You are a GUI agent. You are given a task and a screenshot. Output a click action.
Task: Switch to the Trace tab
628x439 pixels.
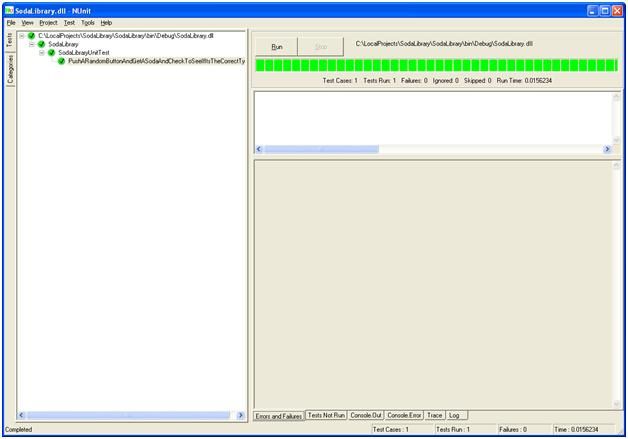pyautogui.click(x=435, y=415)
